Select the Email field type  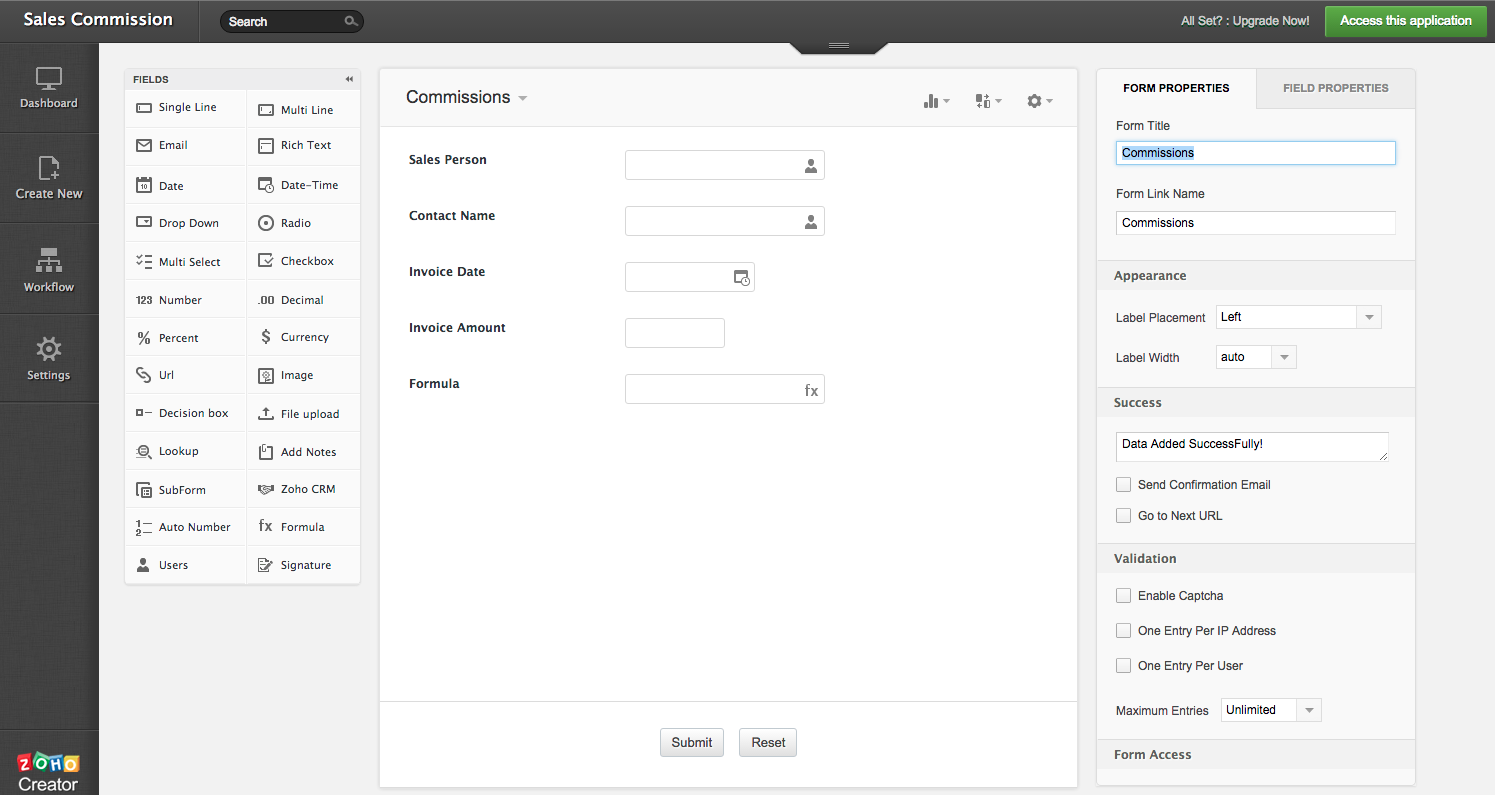pos(172,146)
